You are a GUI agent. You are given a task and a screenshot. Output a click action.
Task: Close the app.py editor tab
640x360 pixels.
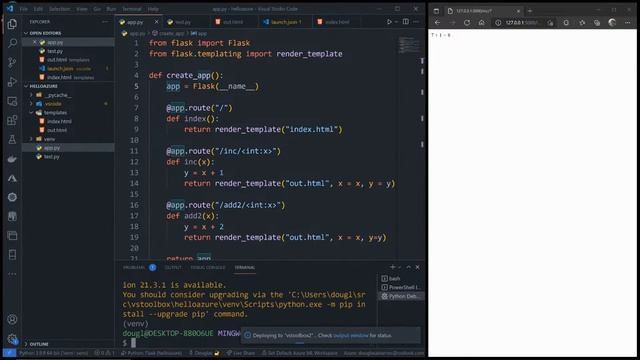pos(156,22)
